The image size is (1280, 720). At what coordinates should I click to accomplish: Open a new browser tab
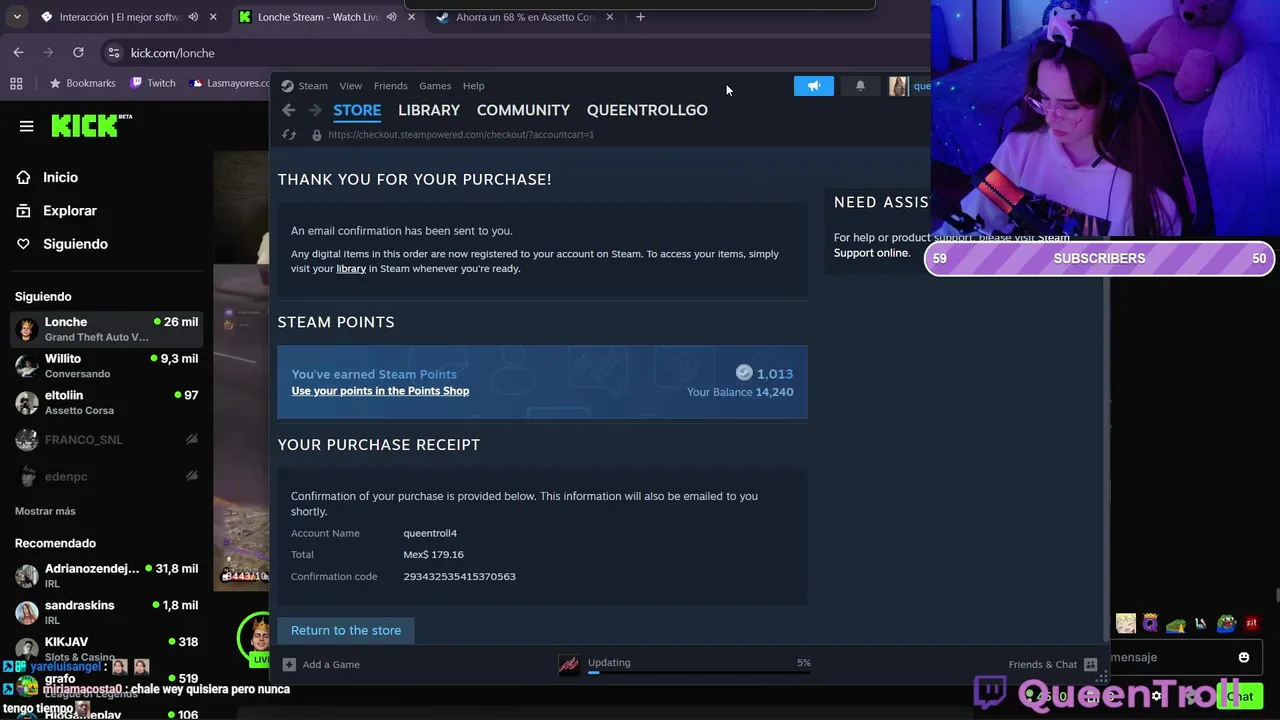tap(640, 17)
